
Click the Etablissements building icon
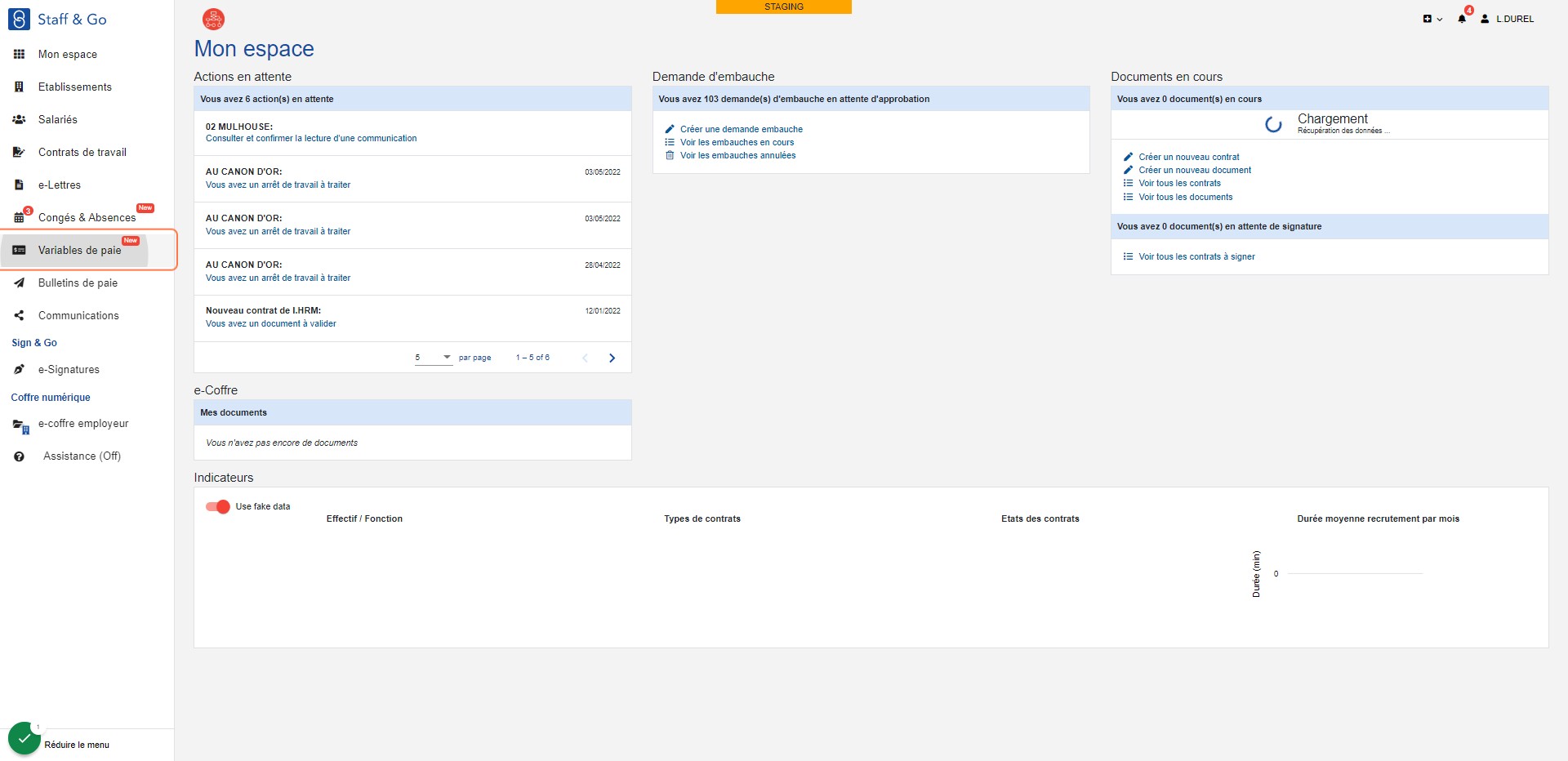[19, 87]
